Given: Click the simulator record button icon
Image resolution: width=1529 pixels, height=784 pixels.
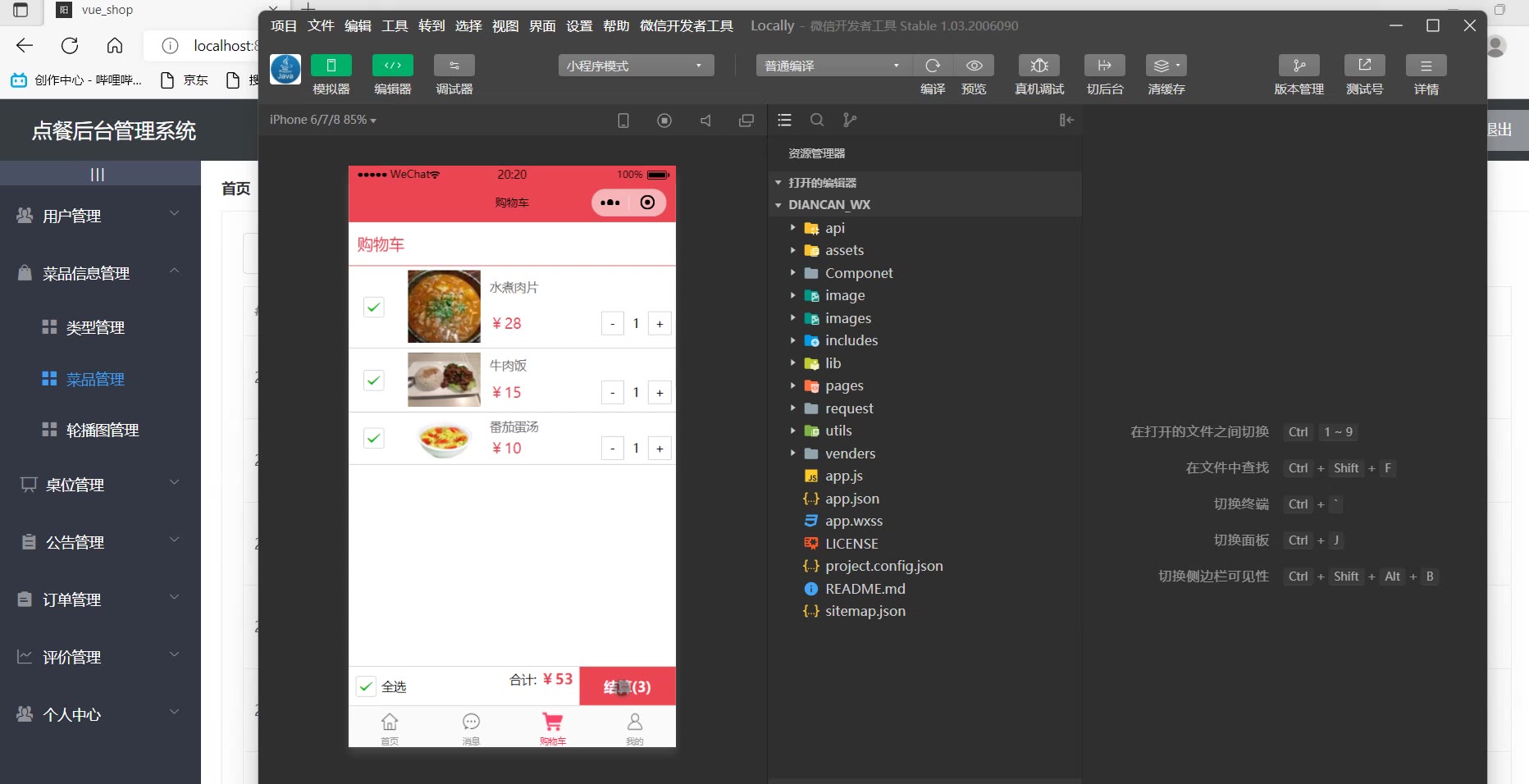Looking at the screenshot, I should (x=664, y=121).
